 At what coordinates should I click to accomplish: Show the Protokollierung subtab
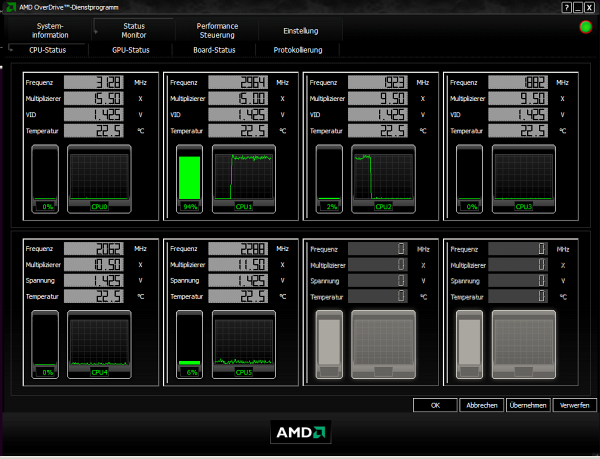298,49
